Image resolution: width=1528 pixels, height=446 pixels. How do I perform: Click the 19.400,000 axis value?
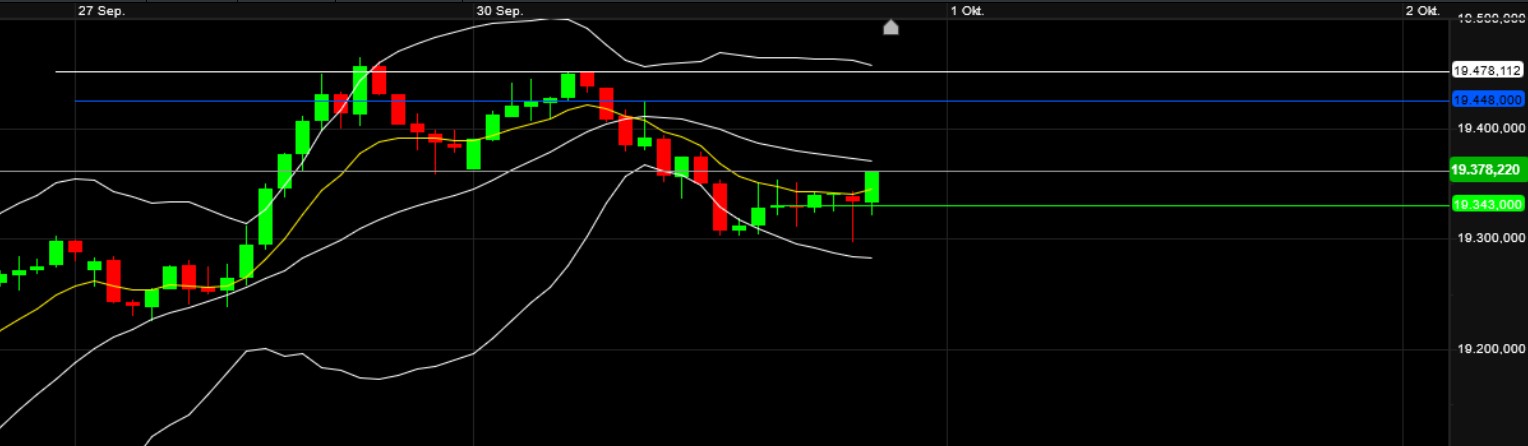(1489, 128)
